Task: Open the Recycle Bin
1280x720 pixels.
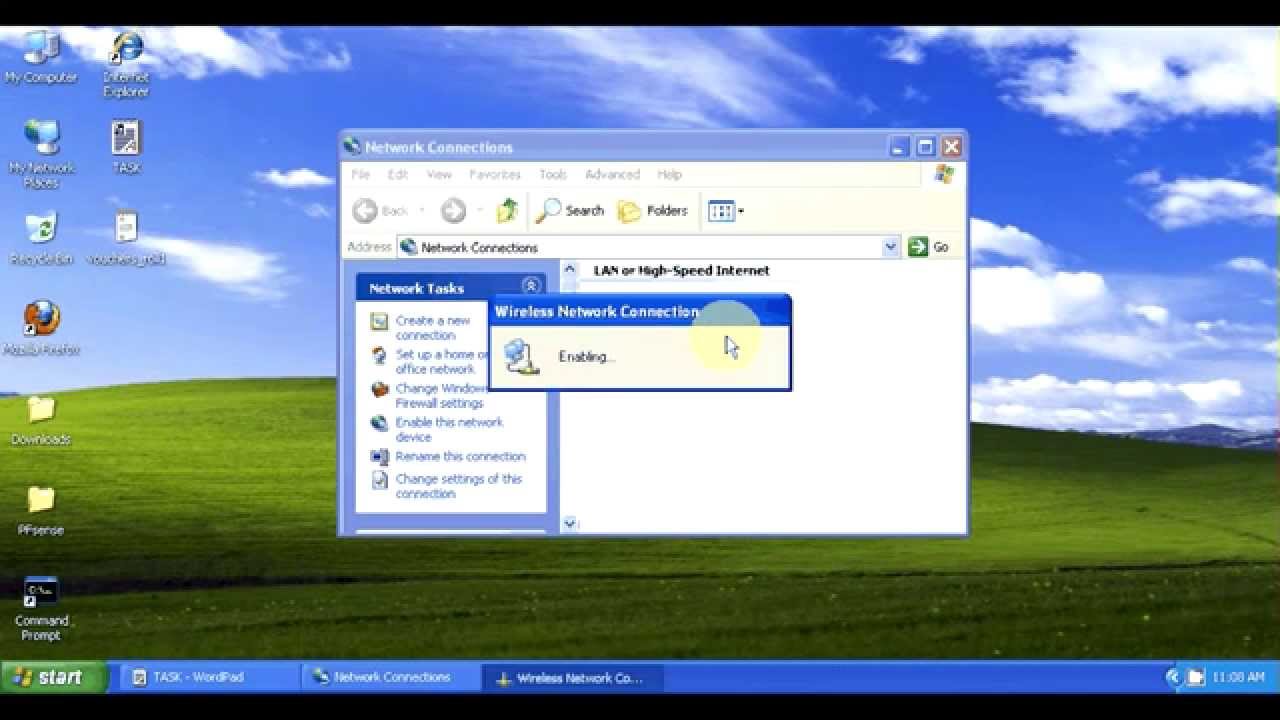Action: pos(41,238)
